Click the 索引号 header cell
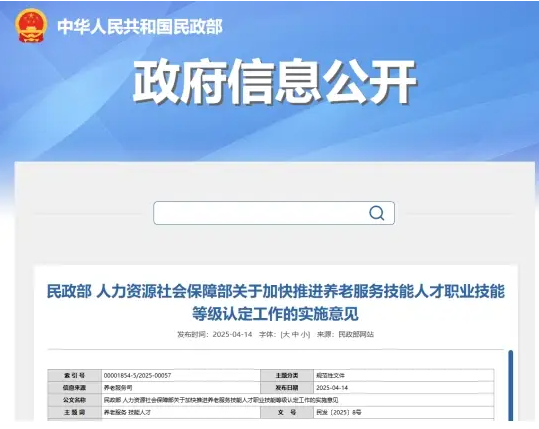Image resolution: width=539 pixels, height=429 pixels. 75,375
